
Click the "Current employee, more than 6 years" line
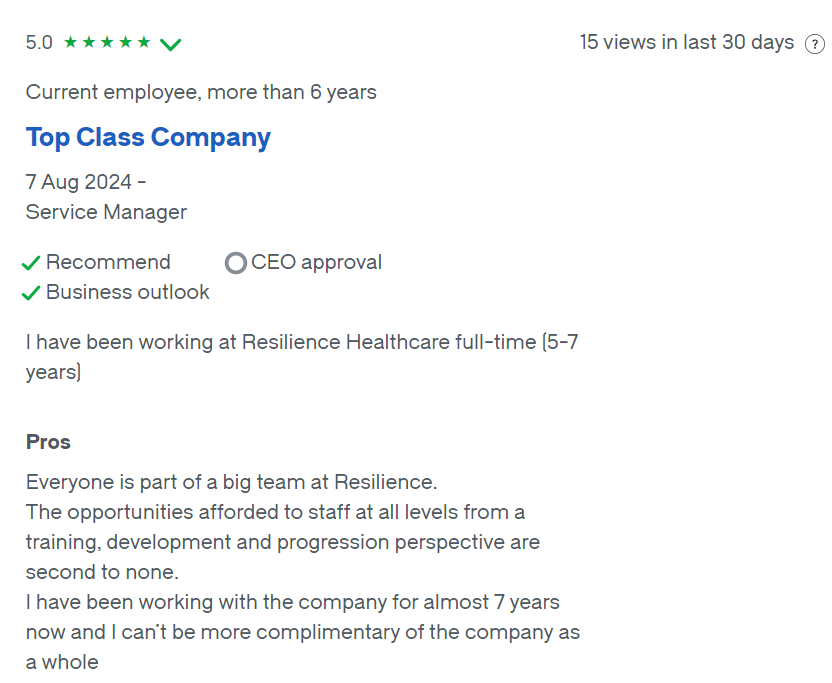coord(201,93)
